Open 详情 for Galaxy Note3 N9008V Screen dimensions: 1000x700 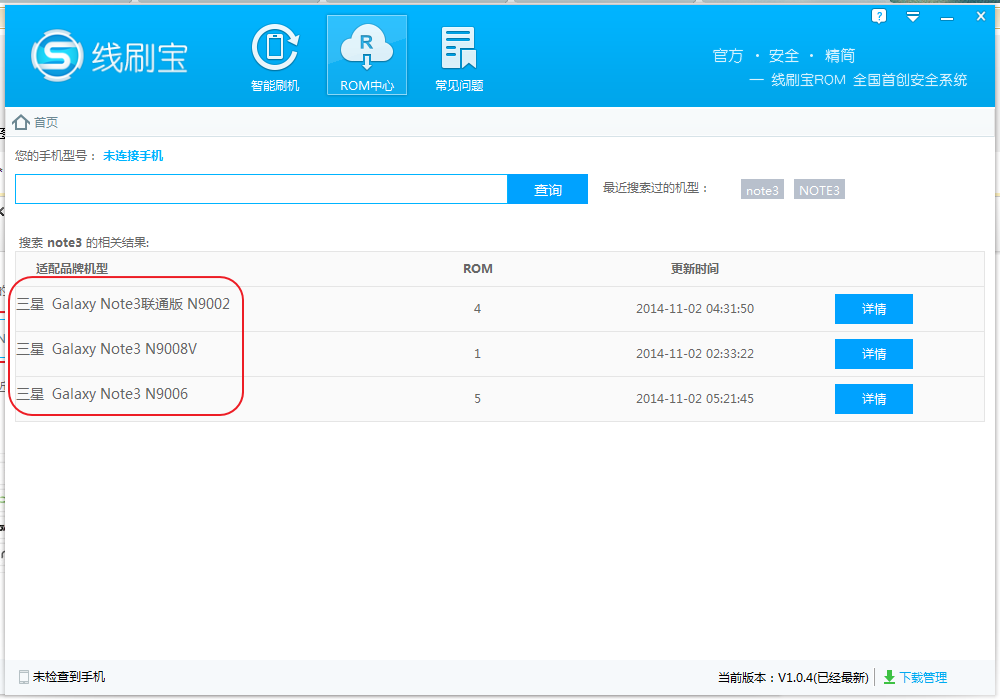874,354
